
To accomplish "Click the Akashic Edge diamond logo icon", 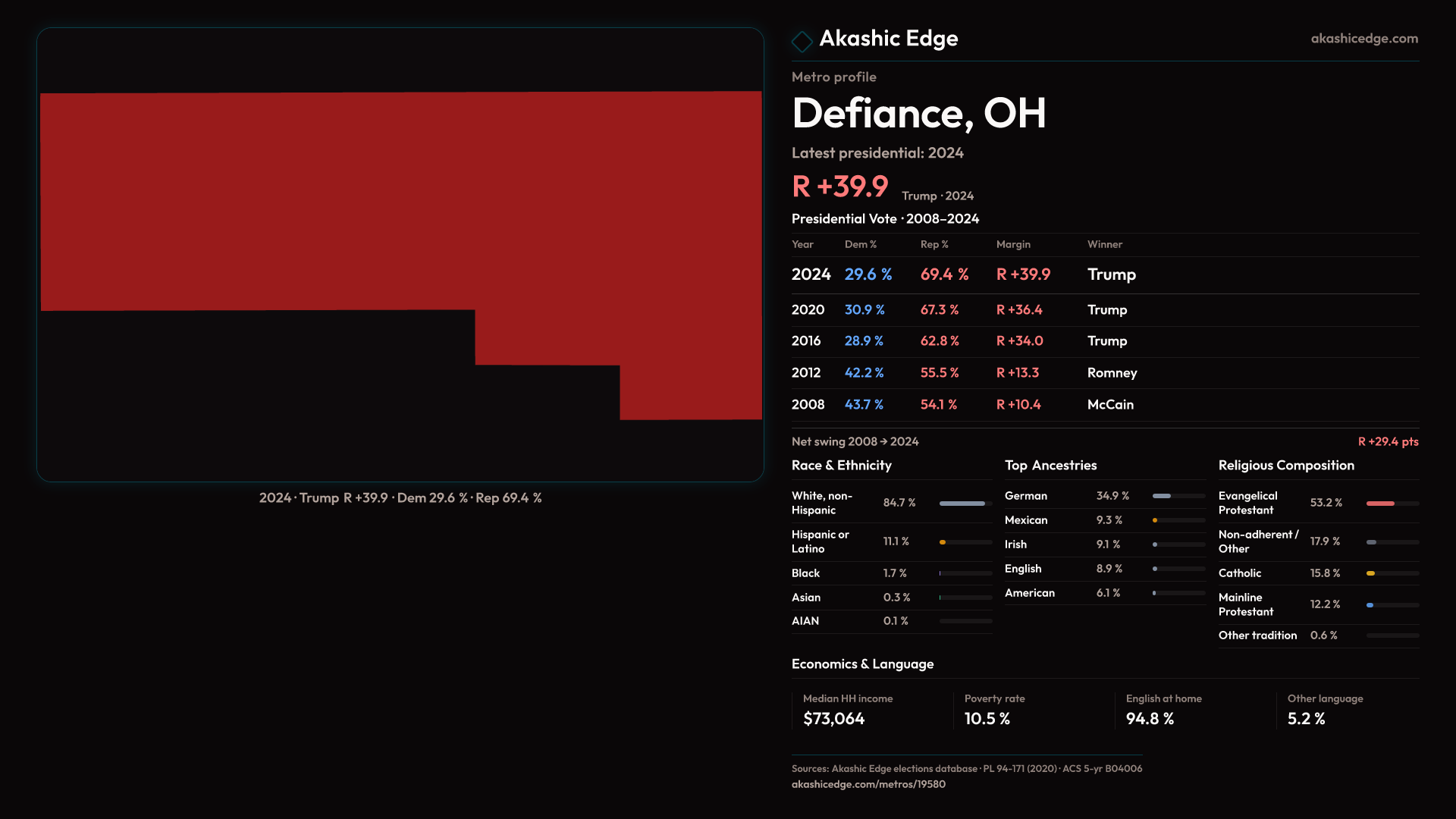I will point(802,40).
